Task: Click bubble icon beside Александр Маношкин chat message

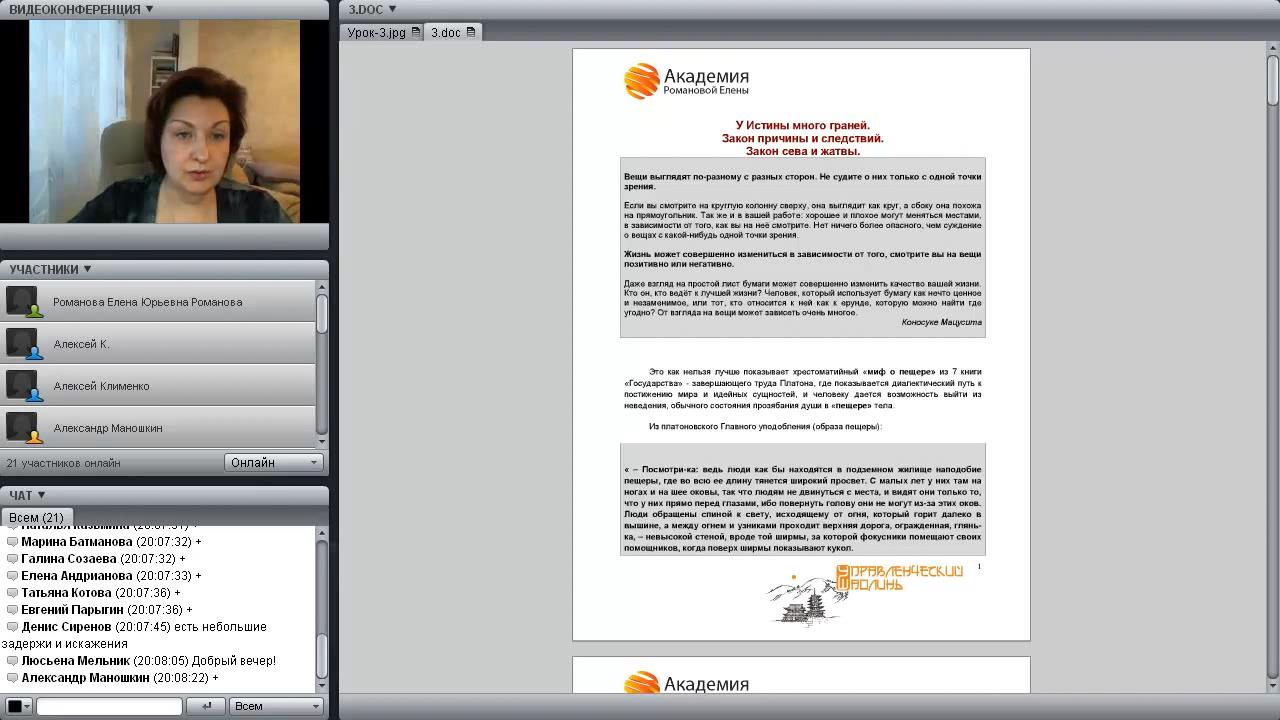Action: (x=12, y=678)
